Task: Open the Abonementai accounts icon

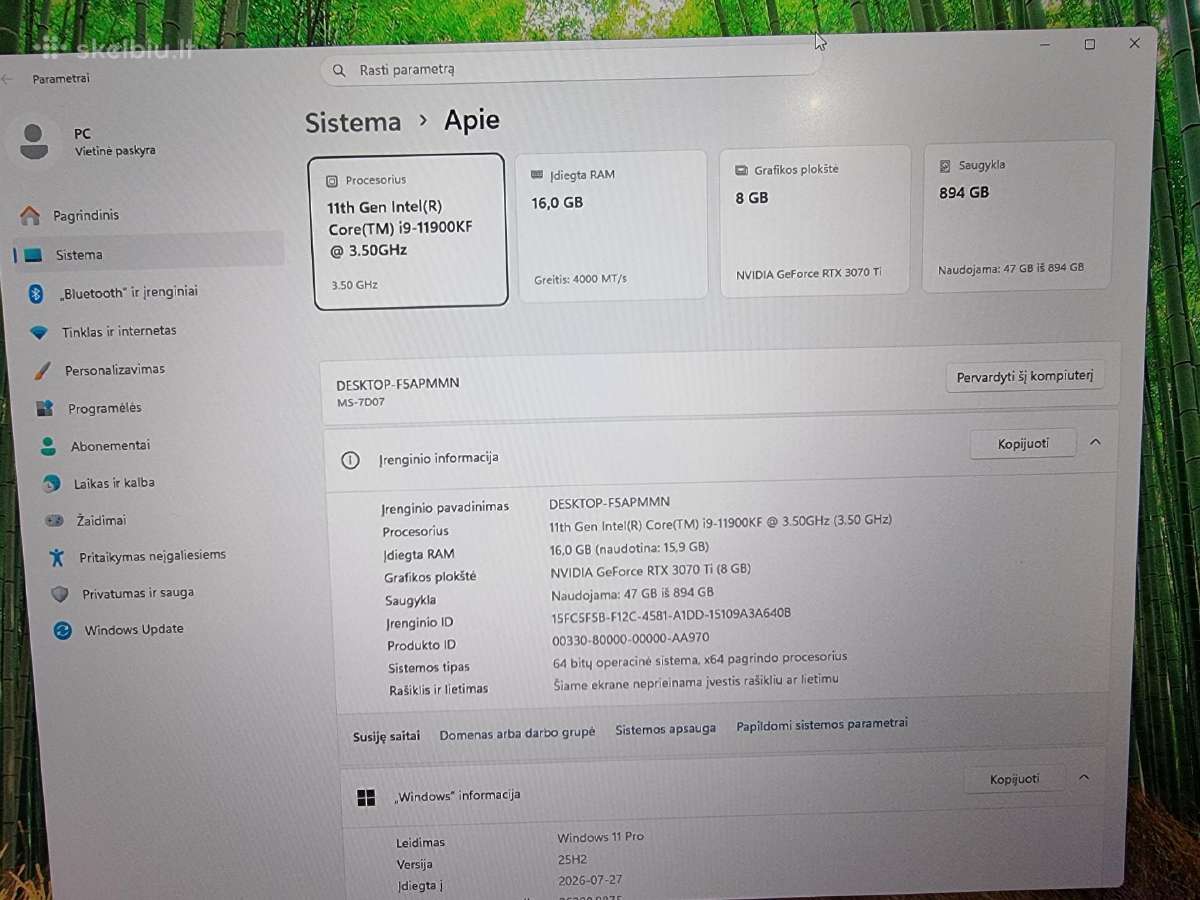Action: coord(47,446)
